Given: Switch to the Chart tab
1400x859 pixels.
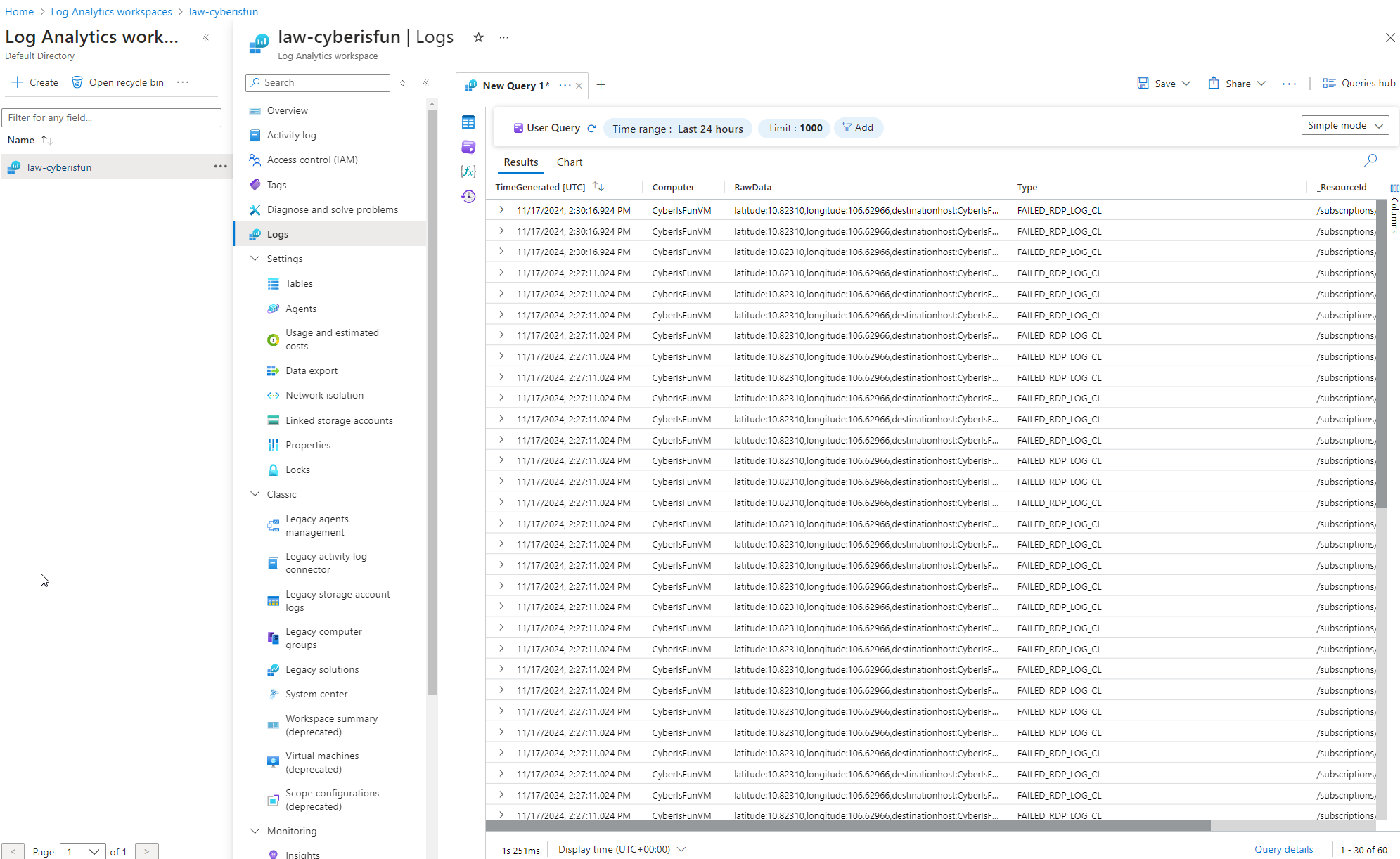Looking at the screenshot, I should click(x=570, y=162).
